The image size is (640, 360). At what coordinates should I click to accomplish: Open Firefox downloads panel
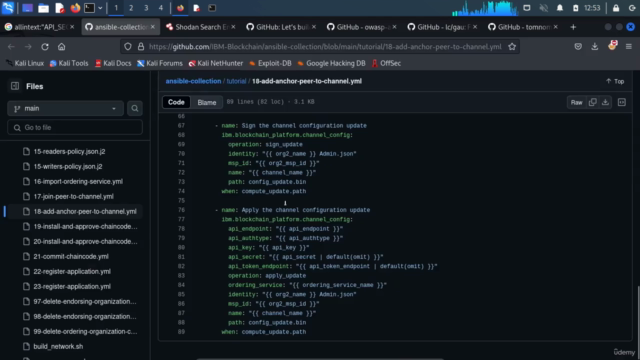(595, 47)
